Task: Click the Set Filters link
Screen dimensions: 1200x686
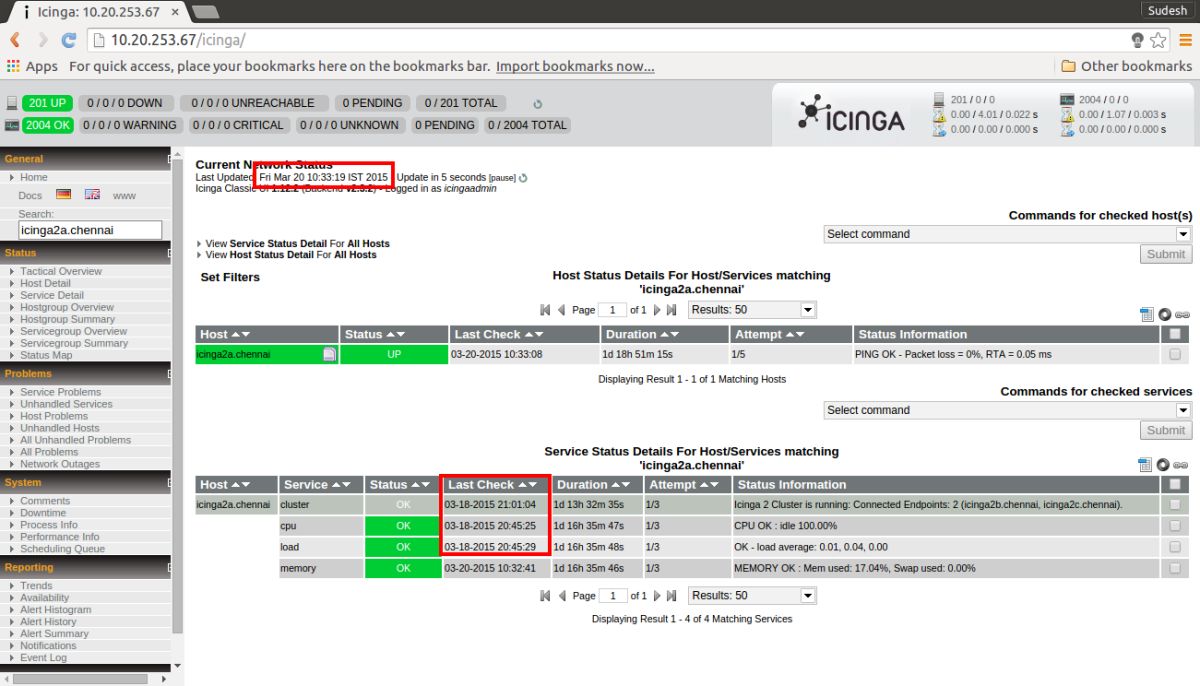Action: [230, 277]
